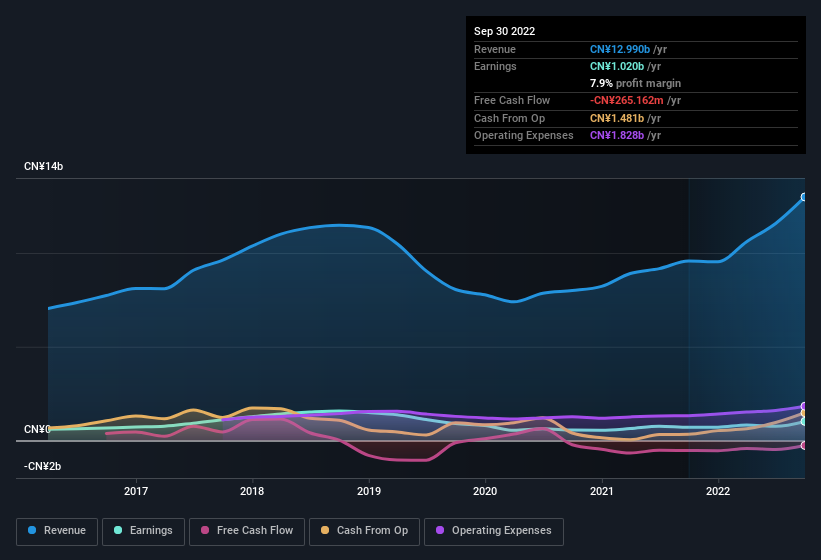
Task: Click the 7.9% profit margin text
Action: pyautogui.click(x=635, y=83)
